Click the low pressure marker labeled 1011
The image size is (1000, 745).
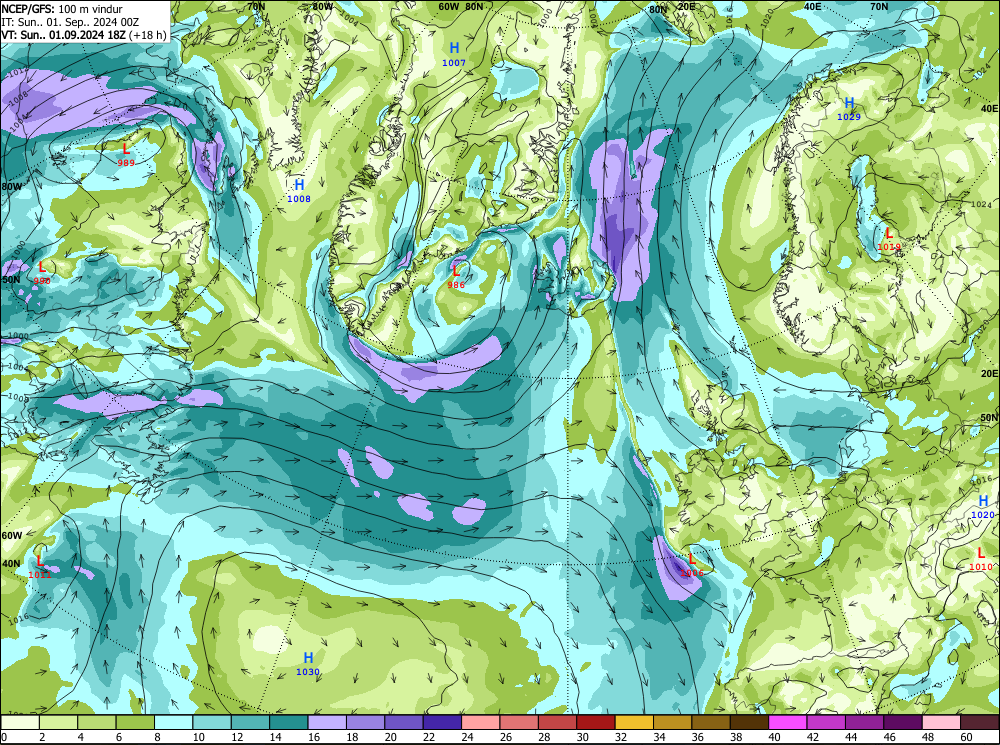[40, 566]
